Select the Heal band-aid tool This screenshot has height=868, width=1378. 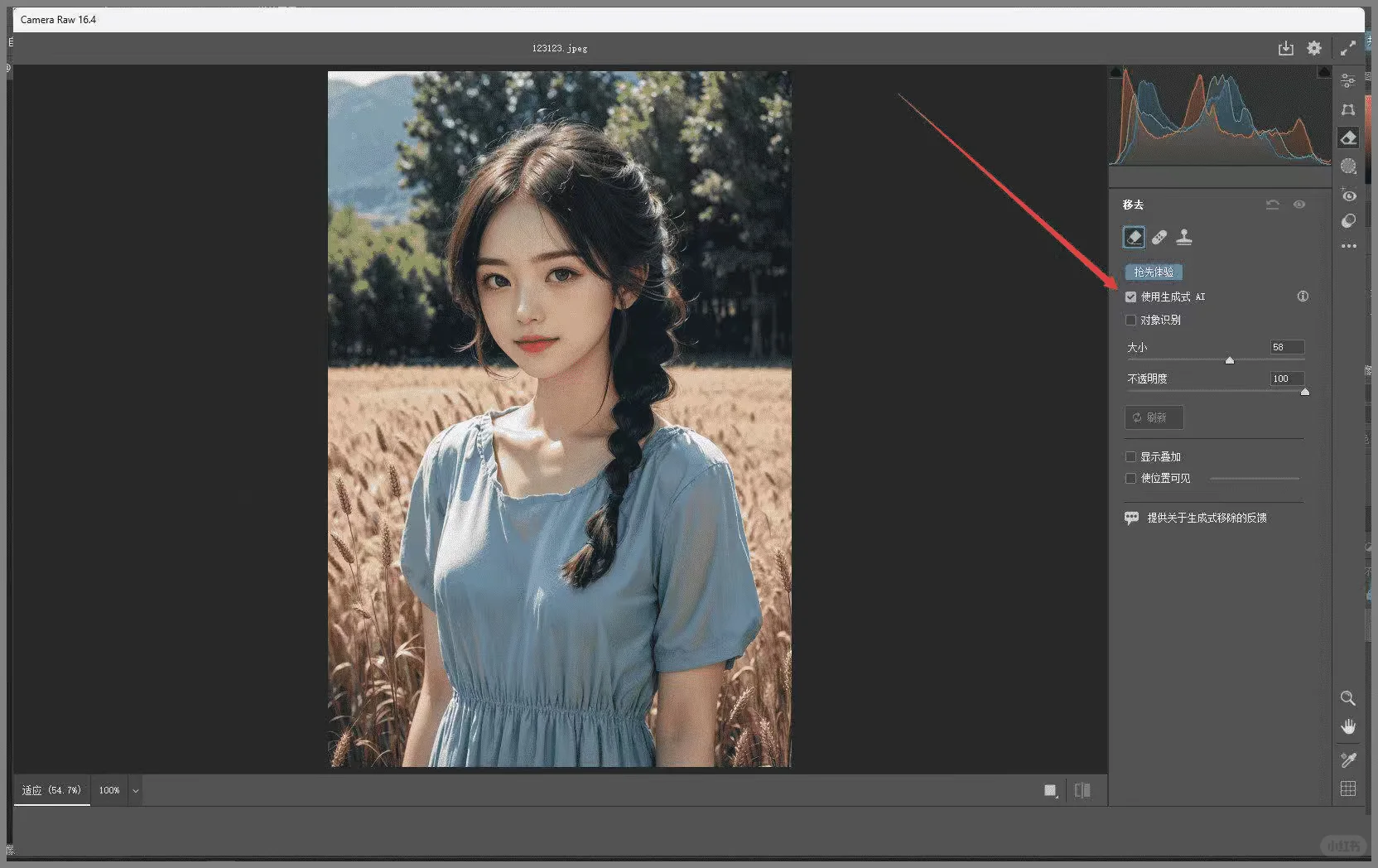[x=1159, y=237]
